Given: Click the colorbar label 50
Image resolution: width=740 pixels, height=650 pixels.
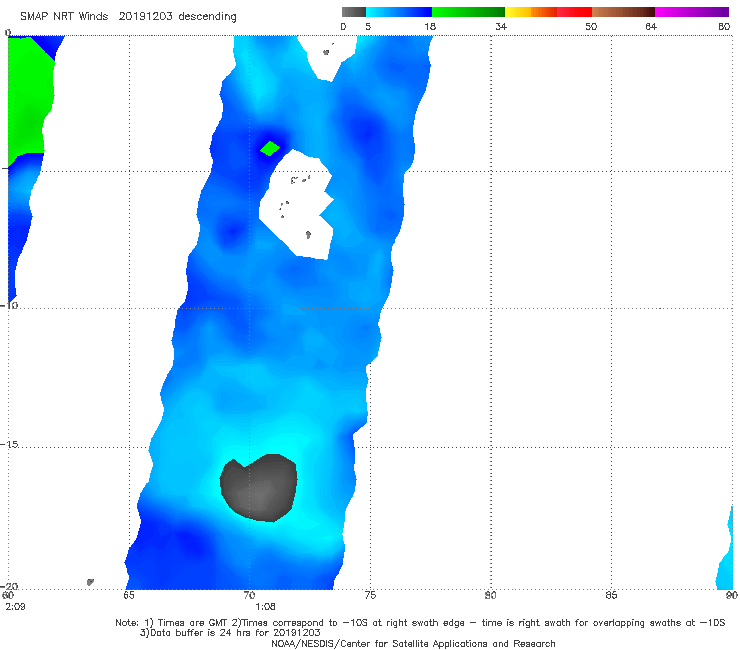Looking at the screenshot, I should pyautogui.click(x=591, y=26).
